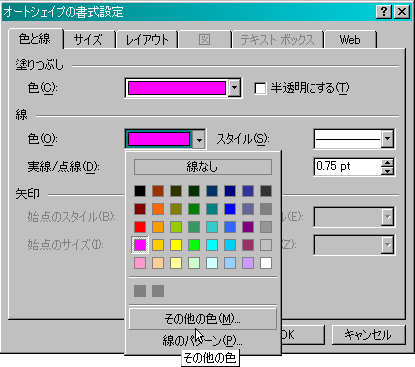Image resolution: width=415 pixels, height=367 pixels.
Task: Select the bright yellow color swatch
Action: pyautogui.click(x=176, y=245)
